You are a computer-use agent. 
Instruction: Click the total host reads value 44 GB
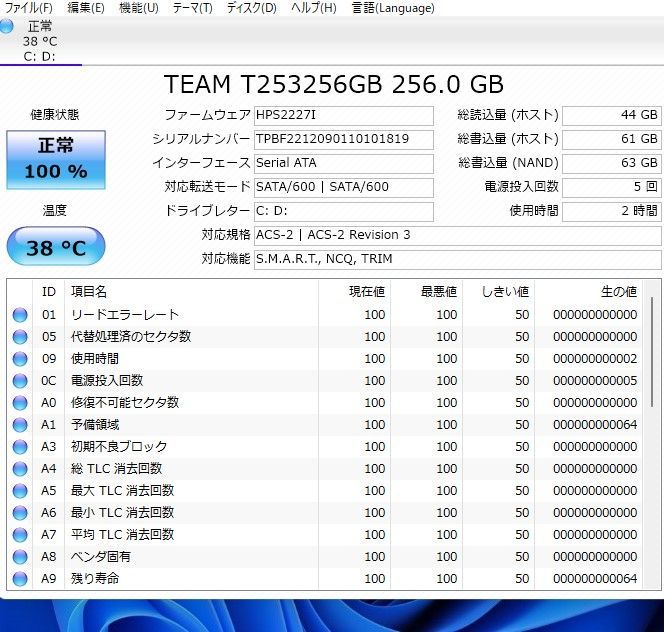pyautogui.click(x=611, y=115)
